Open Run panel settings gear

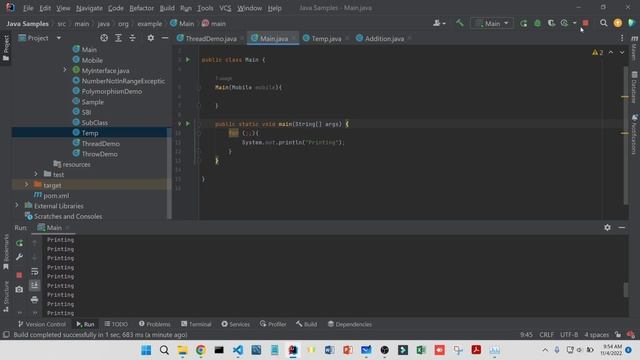[x=607, y=227]
